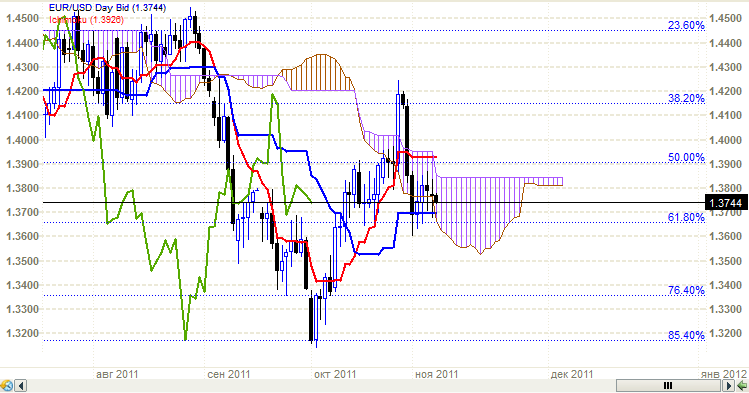Image resolution: width=749 pixels, height=393 pixels.
Task: Click the empty scrollbar track area
Action: [321, 386]
